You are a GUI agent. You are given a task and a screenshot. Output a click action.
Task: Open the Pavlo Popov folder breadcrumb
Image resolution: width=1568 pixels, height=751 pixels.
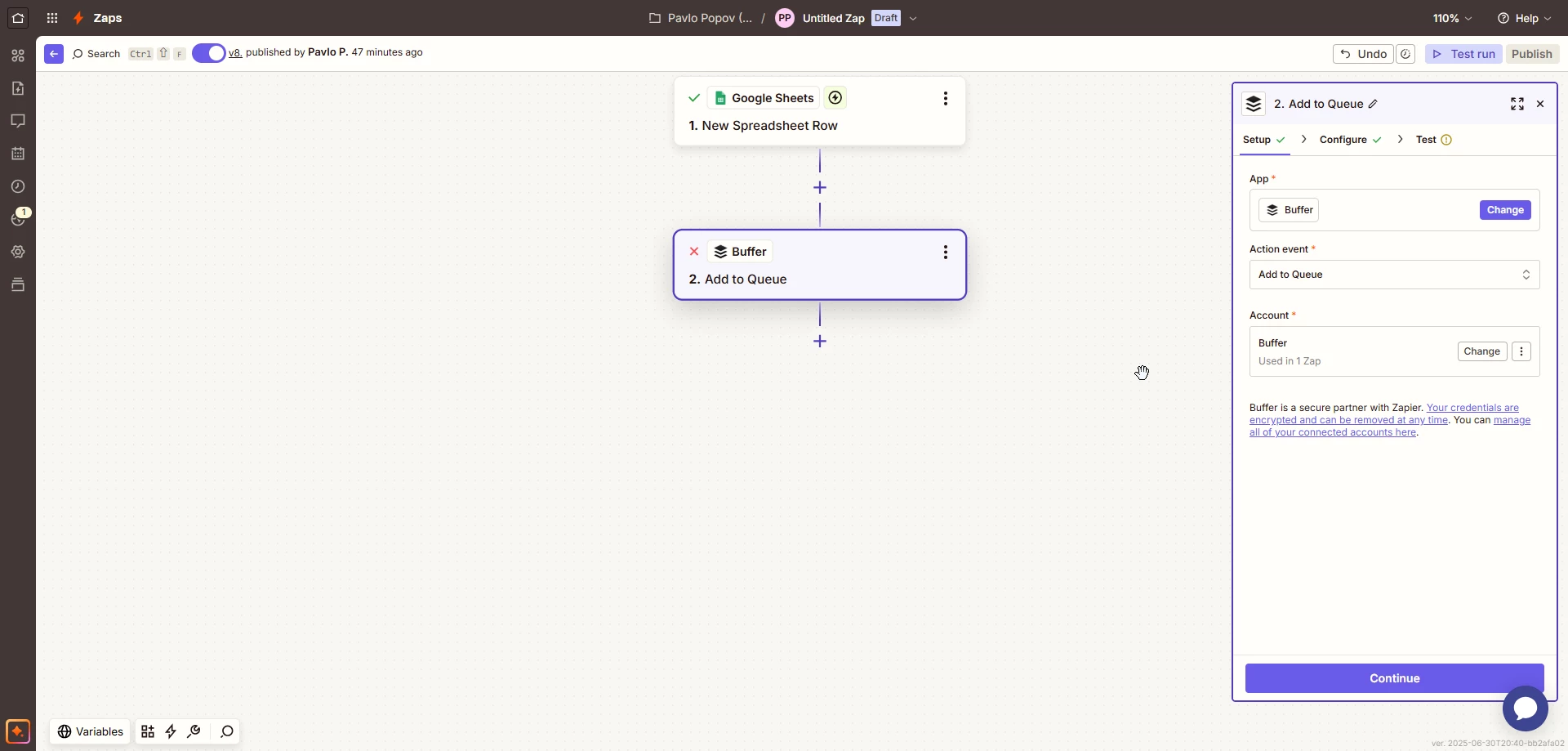coord(702,18)
